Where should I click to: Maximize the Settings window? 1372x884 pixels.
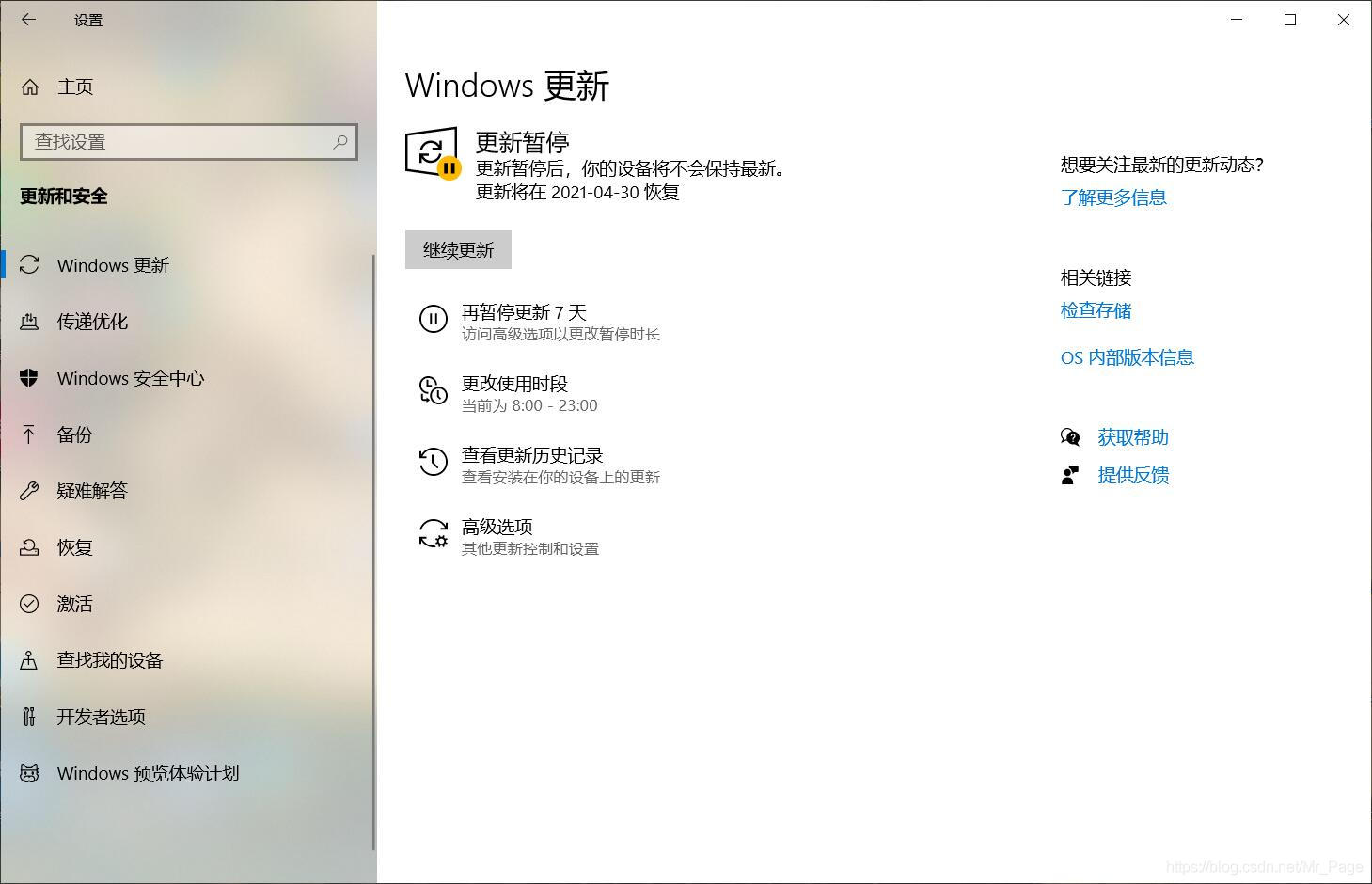pyautogui.click(x=1290, y=20)
